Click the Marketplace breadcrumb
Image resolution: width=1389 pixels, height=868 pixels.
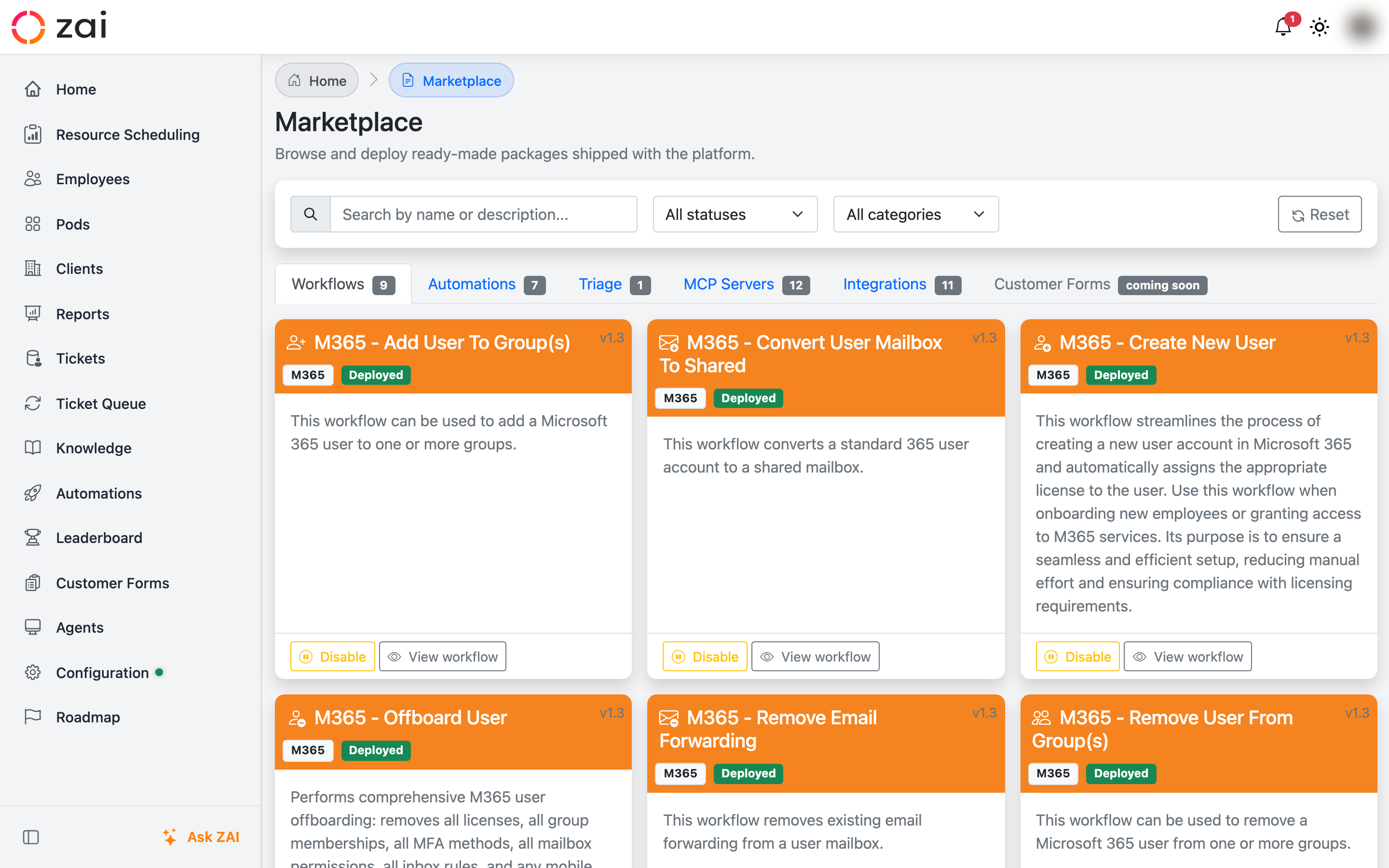point(451,81)
